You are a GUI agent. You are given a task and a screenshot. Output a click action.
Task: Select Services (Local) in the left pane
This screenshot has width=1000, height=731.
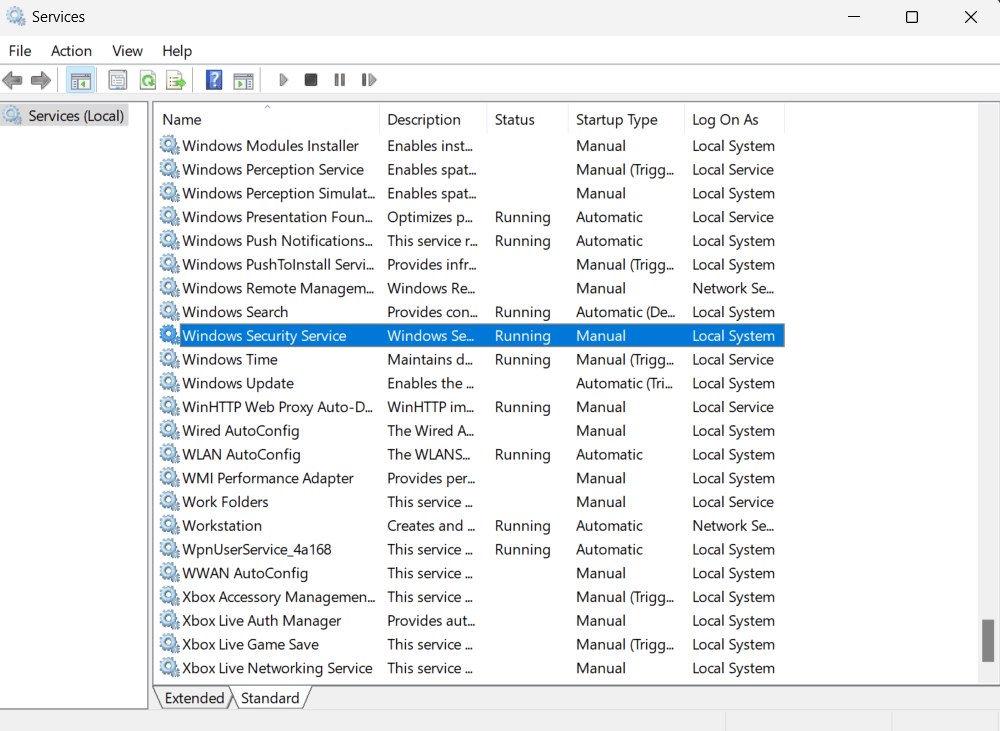click(74, 115)
